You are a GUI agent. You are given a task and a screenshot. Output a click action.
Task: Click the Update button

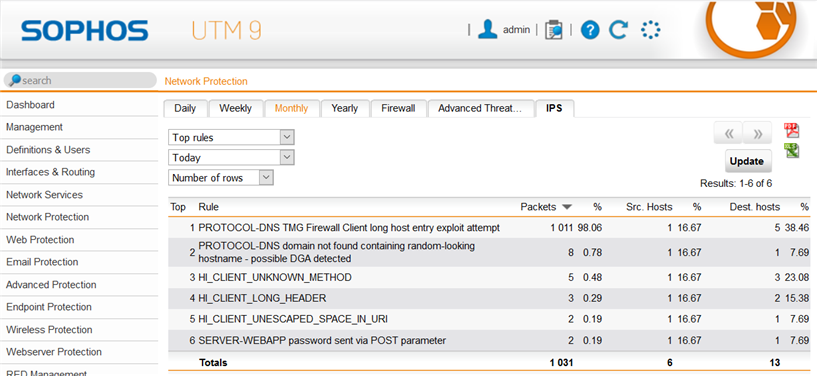pos(747,161)
